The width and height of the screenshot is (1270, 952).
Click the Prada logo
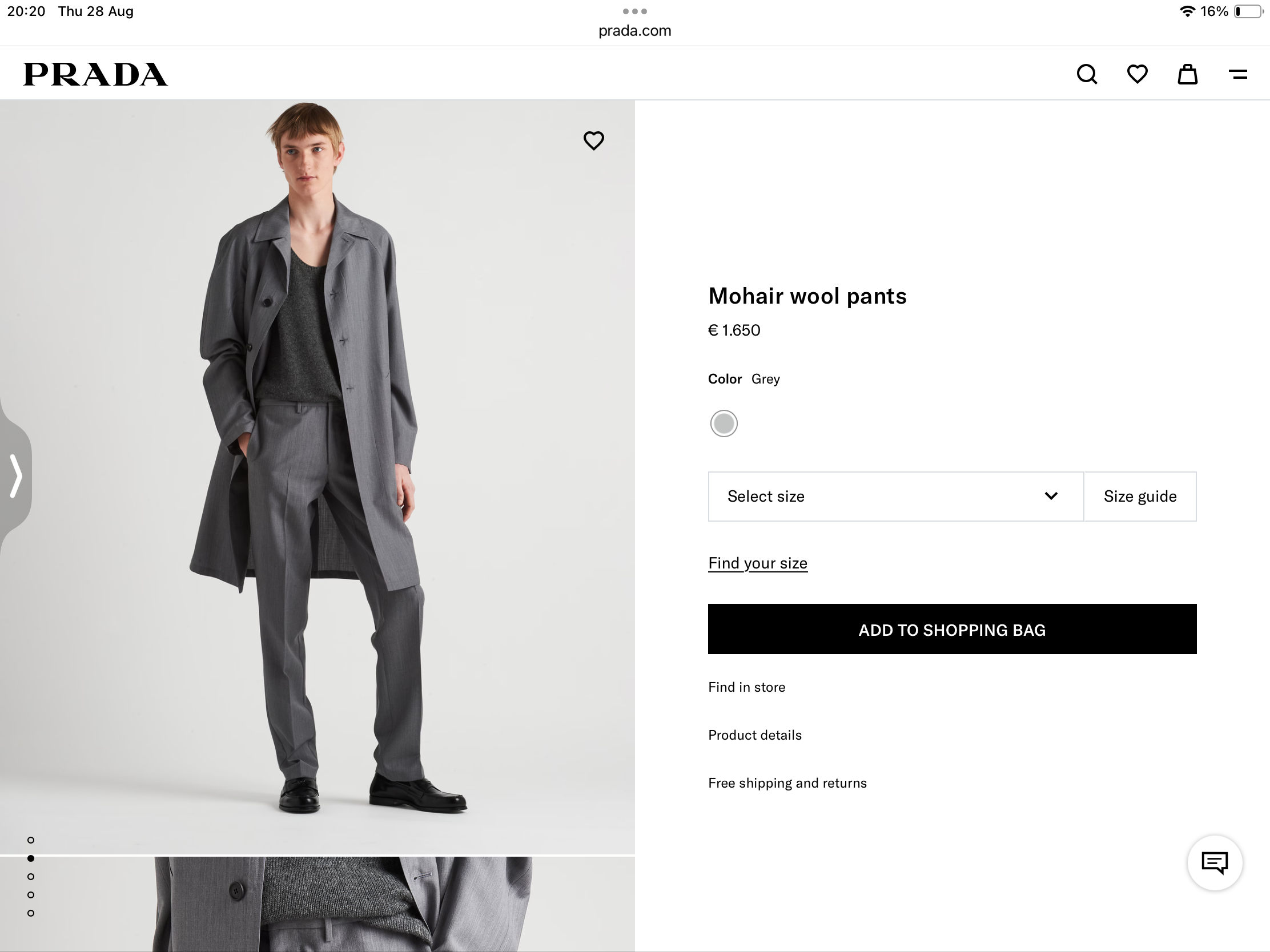coord(95,75)
